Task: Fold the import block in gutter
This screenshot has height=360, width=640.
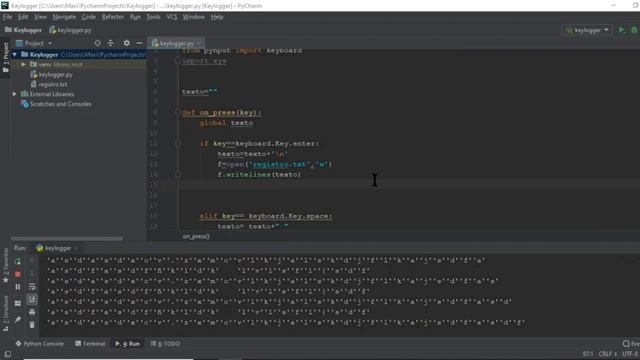Action: [x=178, y=60]
